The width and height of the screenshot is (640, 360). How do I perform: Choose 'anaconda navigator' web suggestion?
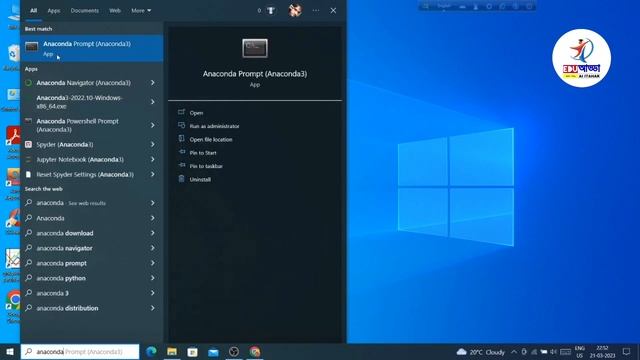[x=84, y=248]
